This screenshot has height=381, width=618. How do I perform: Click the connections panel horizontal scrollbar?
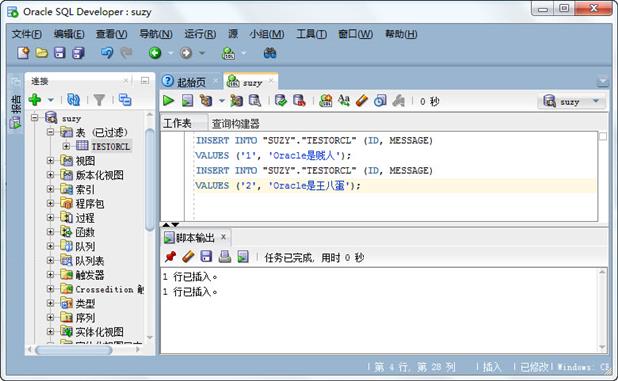pyautogui.click(x=74, y=349)
